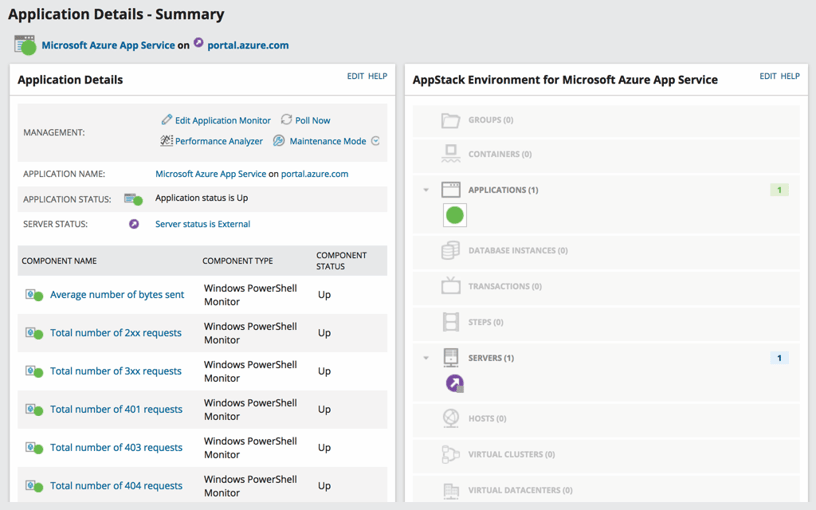Collapse the Servers (1) section

pyautogui.click(x=426, y=358)
